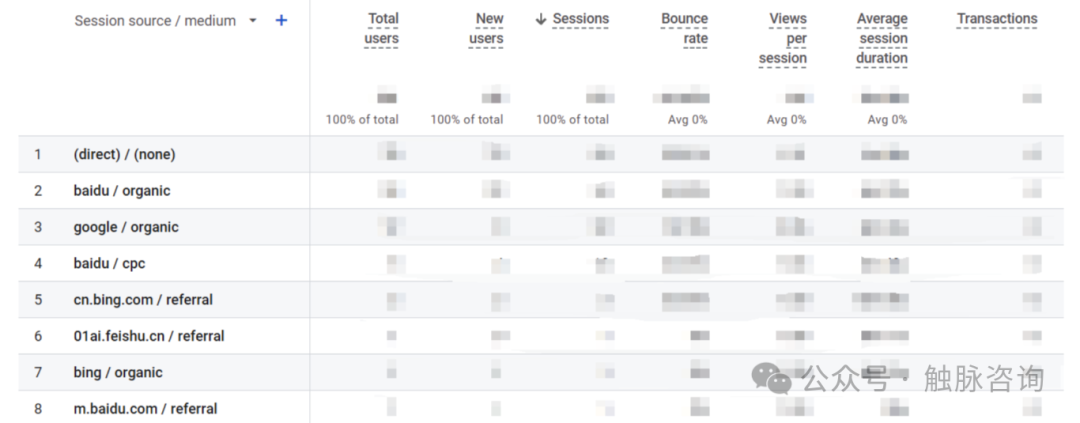Image resolution: width=1080 pixels, height=423 pixels.
Task: Click the Transactions column header
Action: coord(997,19)
